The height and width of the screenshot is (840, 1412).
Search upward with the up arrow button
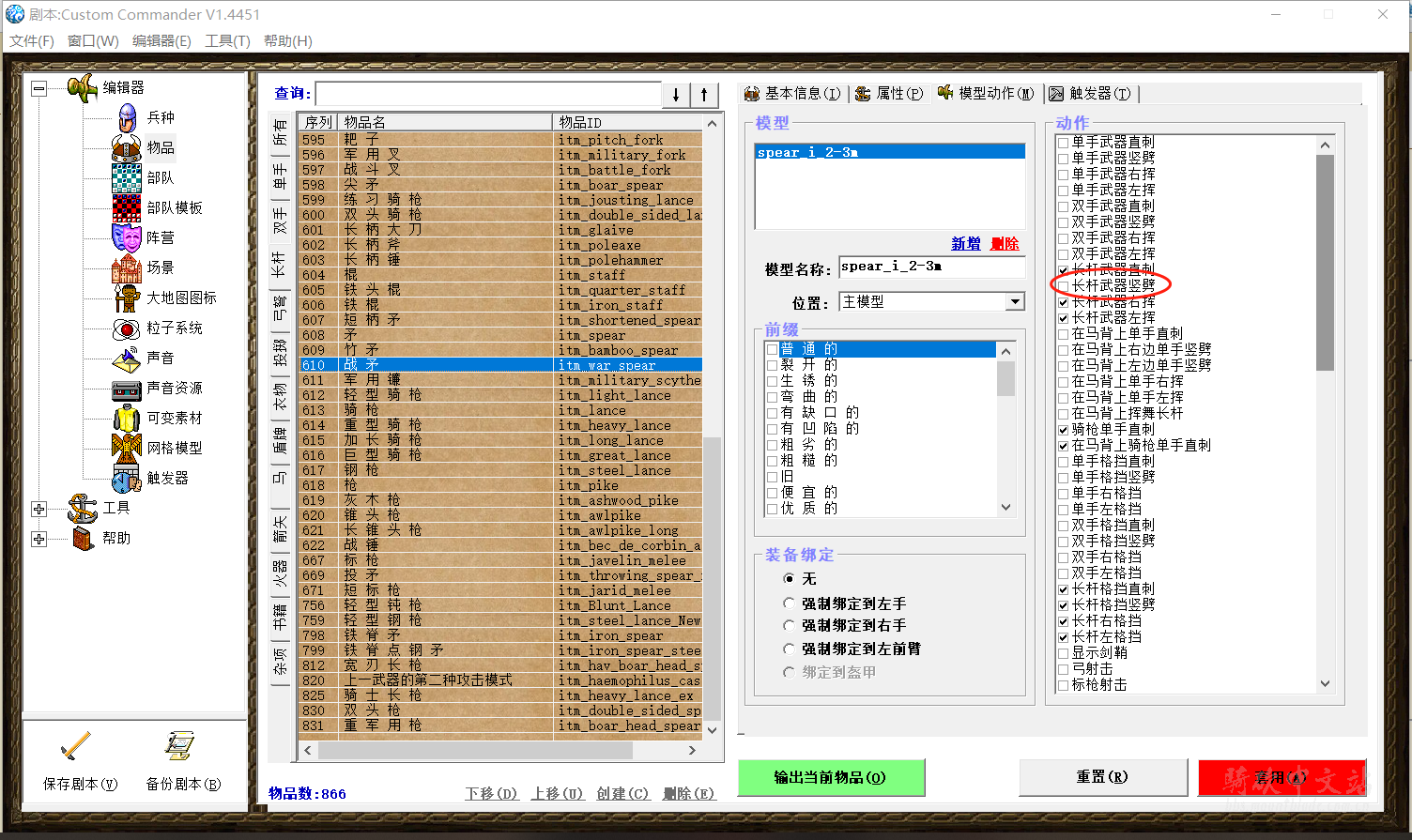tap(704, 95)
